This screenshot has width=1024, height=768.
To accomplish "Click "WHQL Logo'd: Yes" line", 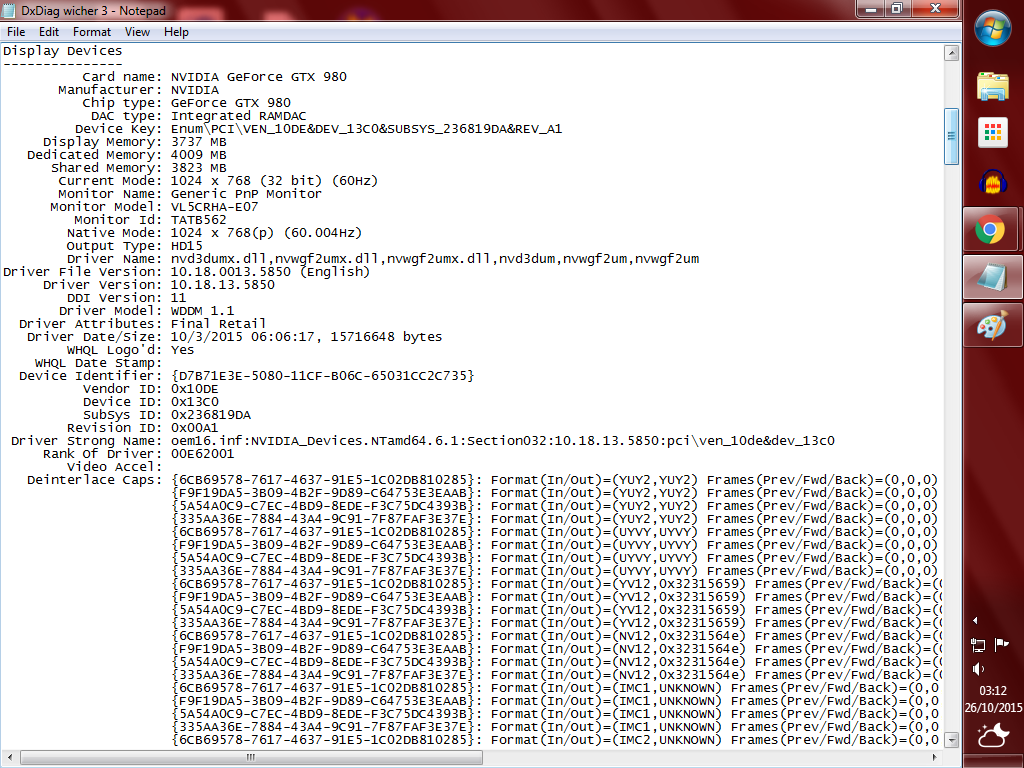I will [x=130, y=350].
